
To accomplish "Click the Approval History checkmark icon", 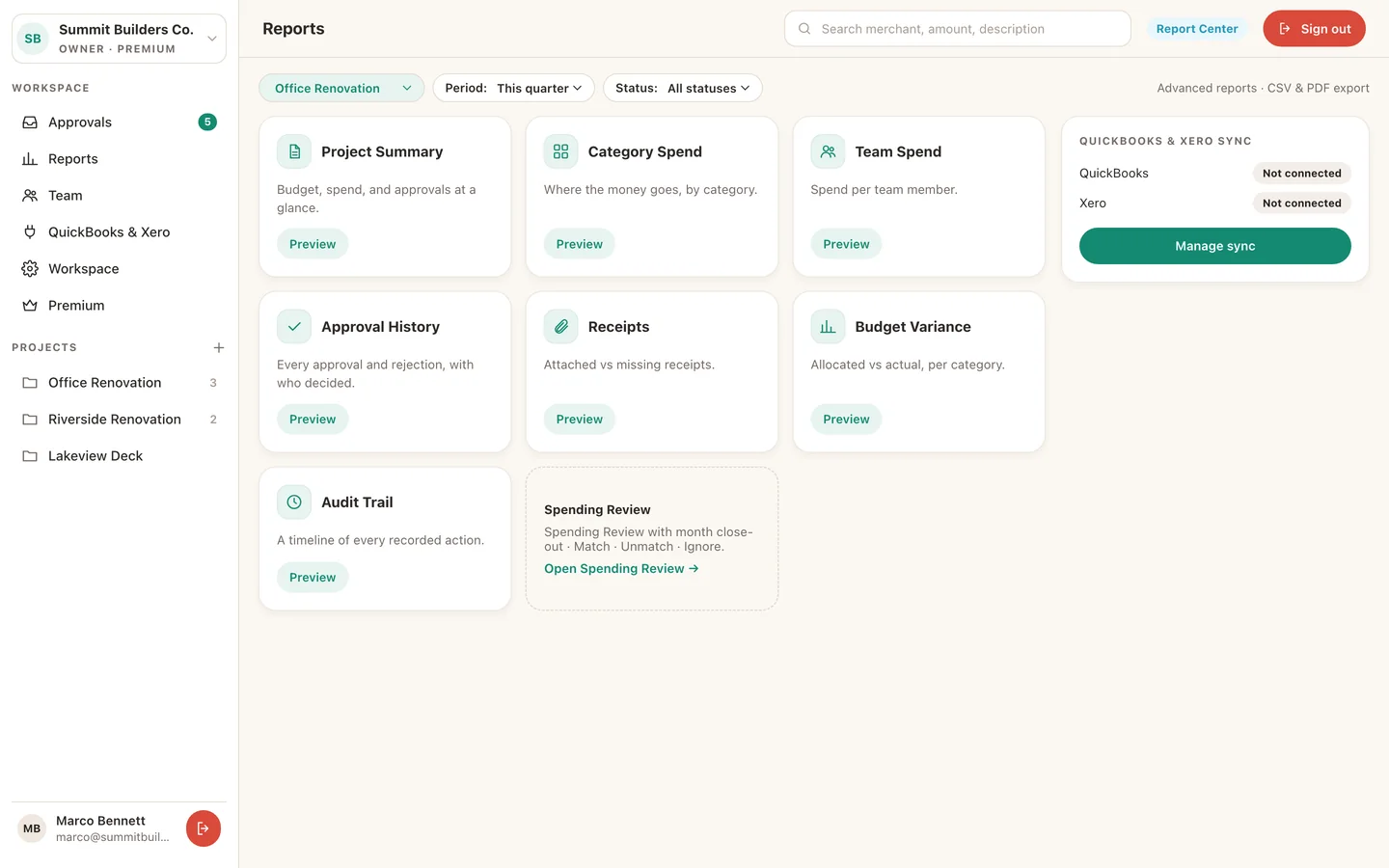I will click(x=294, y=327).
